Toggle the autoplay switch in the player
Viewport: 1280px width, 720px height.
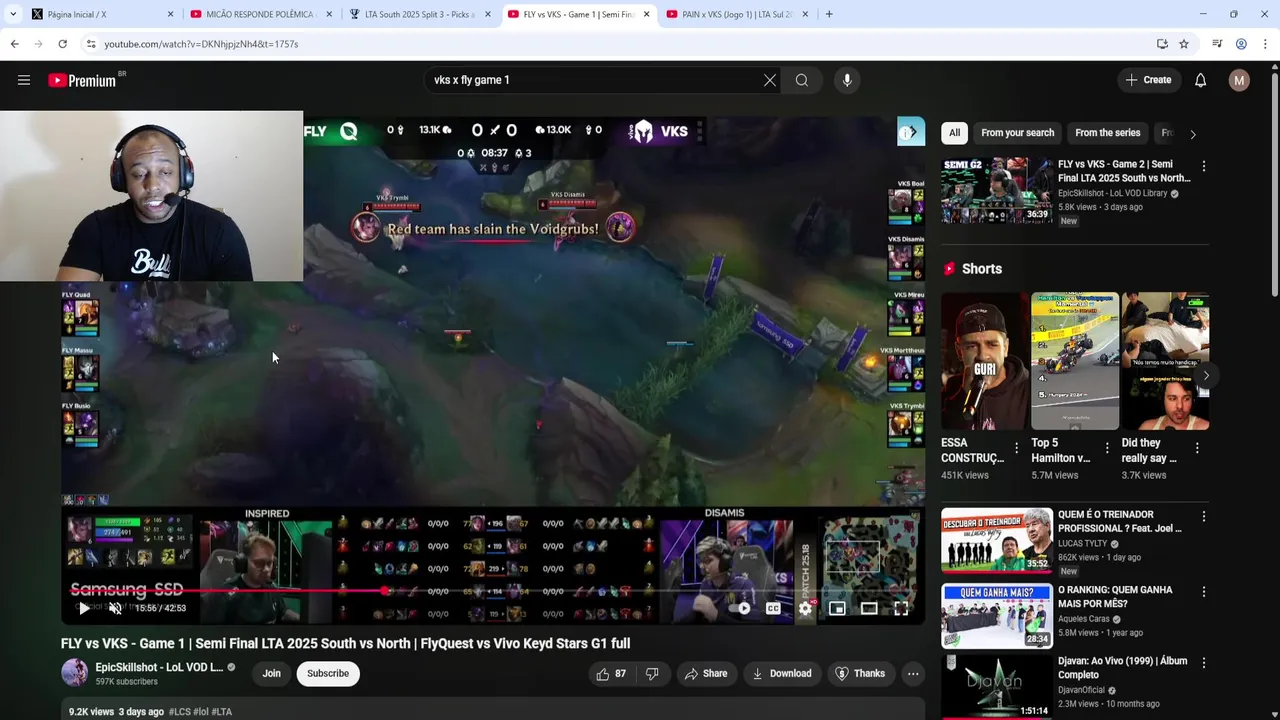click(741, 608)
